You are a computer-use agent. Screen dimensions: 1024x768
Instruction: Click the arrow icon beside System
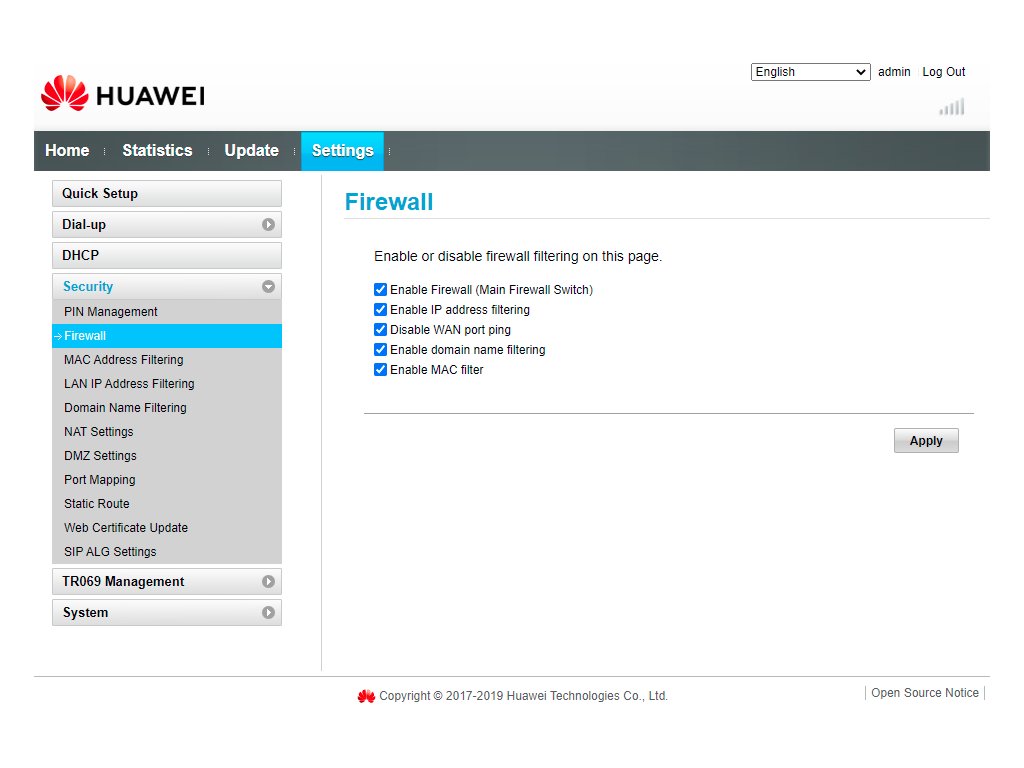pos(268,613)
